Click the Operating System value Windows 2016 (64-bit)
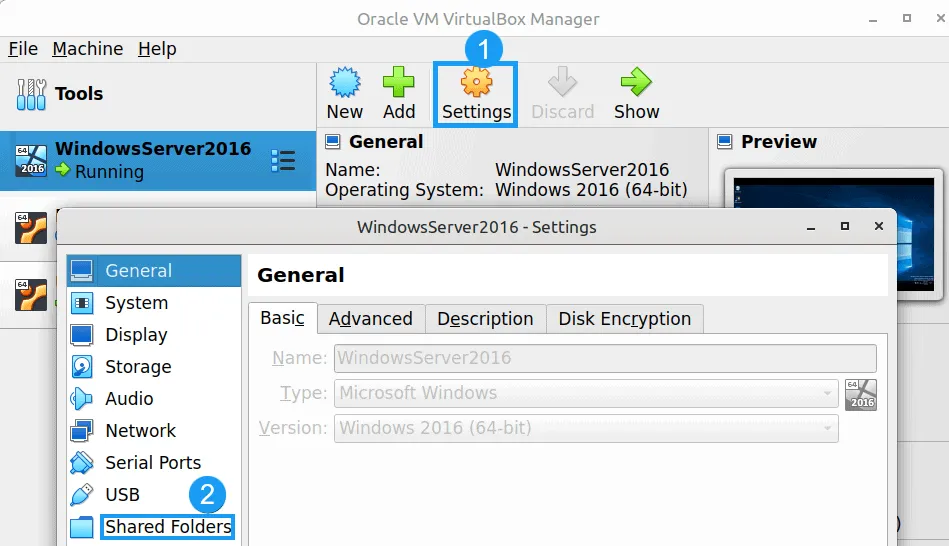This screenshot has width=949, height=546. click(591, 189)
